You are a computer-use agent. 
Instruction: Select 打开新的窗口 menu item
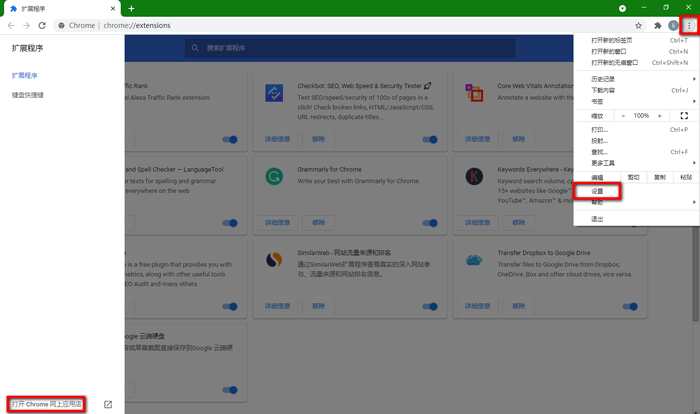pos(637,51)
